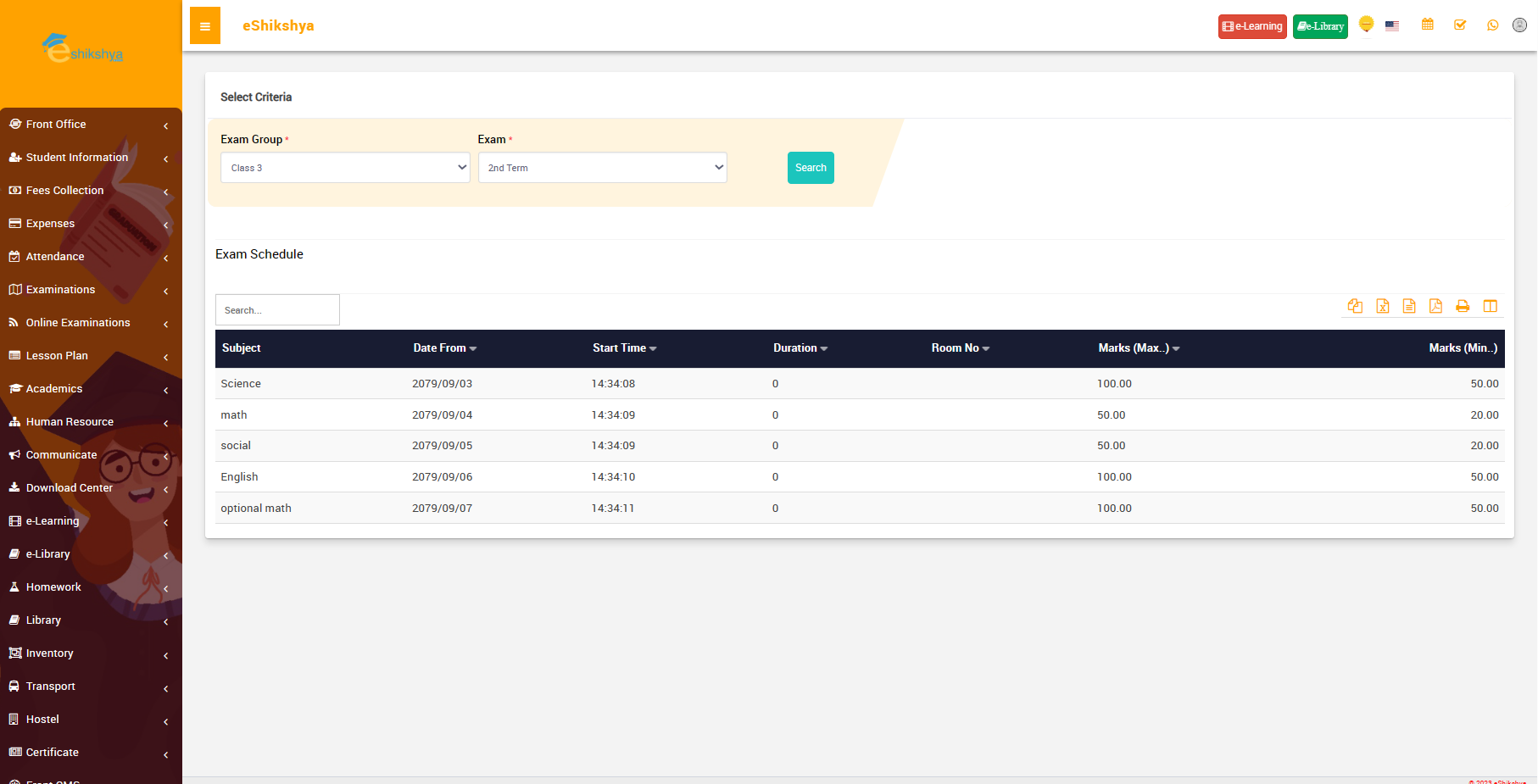Export exam schedule to Excel
The image size is (1538, 784).
coord(1382,306)
